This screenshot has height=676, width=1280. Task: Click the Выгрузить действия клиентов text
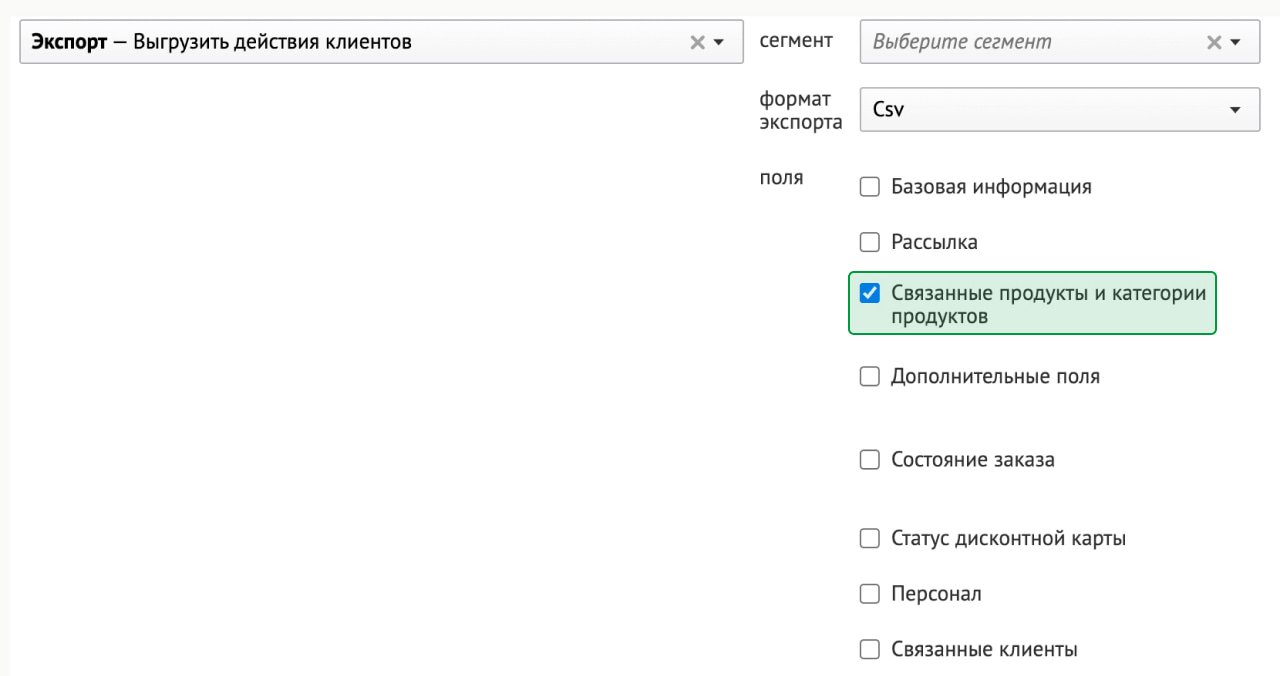(272, 43)
